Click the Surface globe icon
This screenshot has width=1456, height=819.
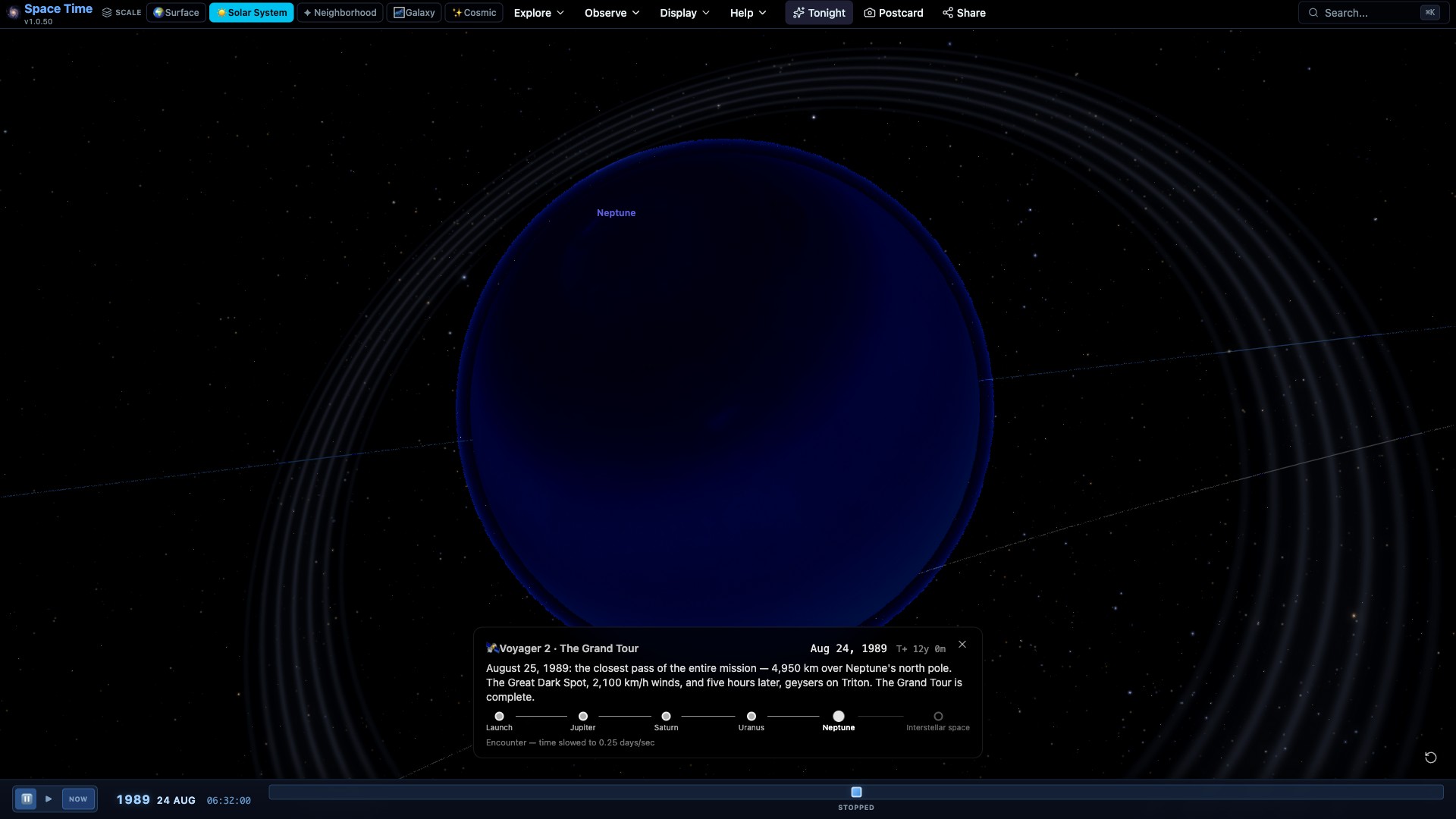tap(158, 13)
